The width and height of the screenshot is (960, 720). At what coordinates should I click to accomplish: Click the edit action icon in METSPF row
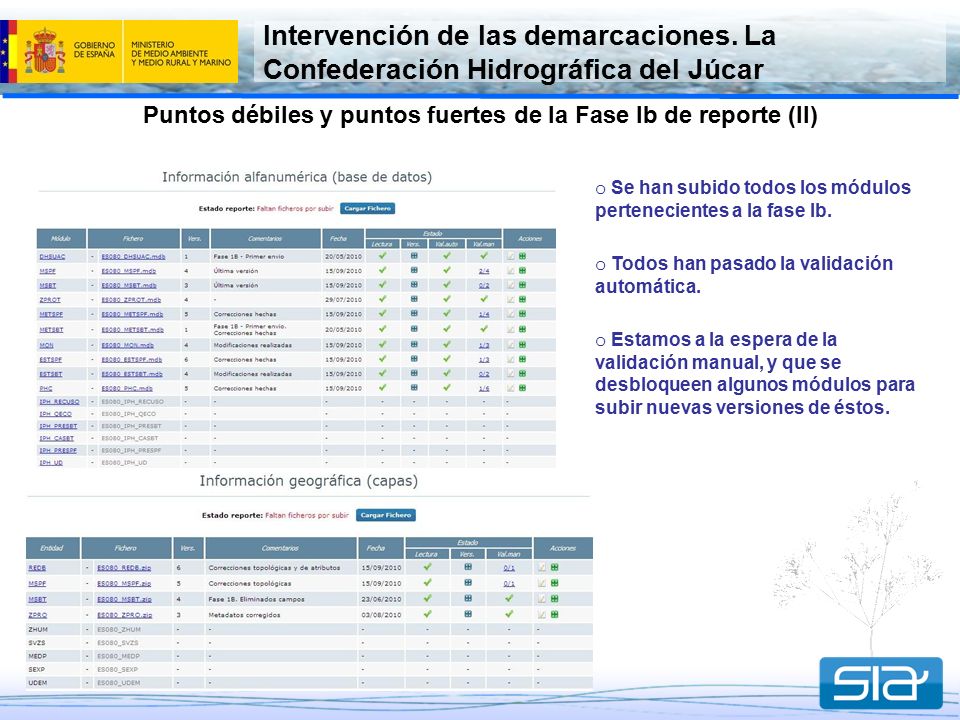[511, 313]
